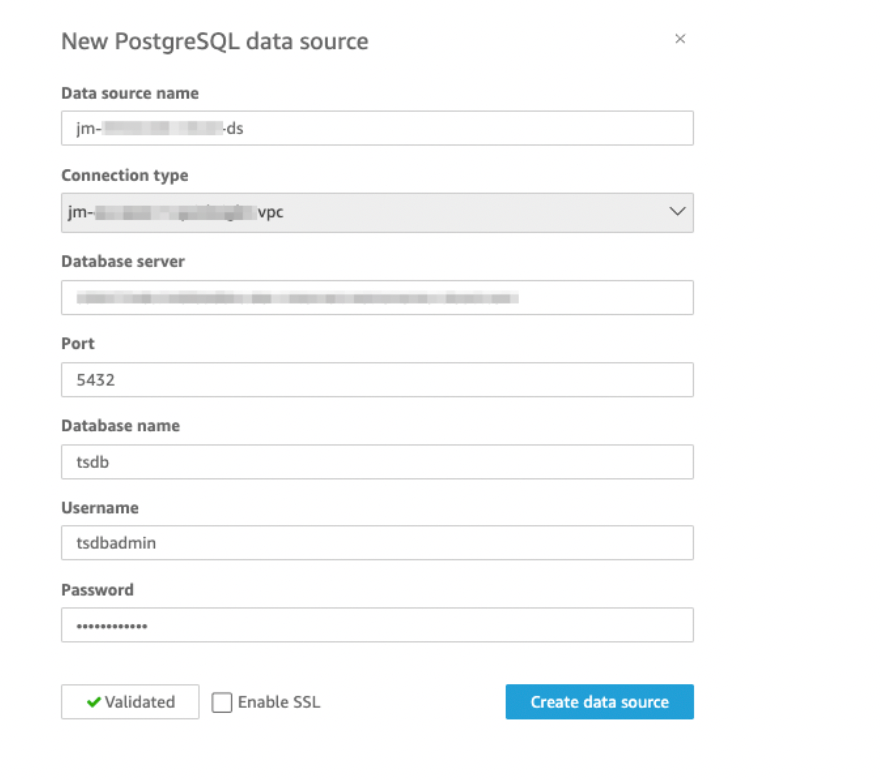Image resolution: width=880 pixels, height=780 pixels.
Task: Focus the Username field with tsdbadmin
Action: (x=376, y=543)
